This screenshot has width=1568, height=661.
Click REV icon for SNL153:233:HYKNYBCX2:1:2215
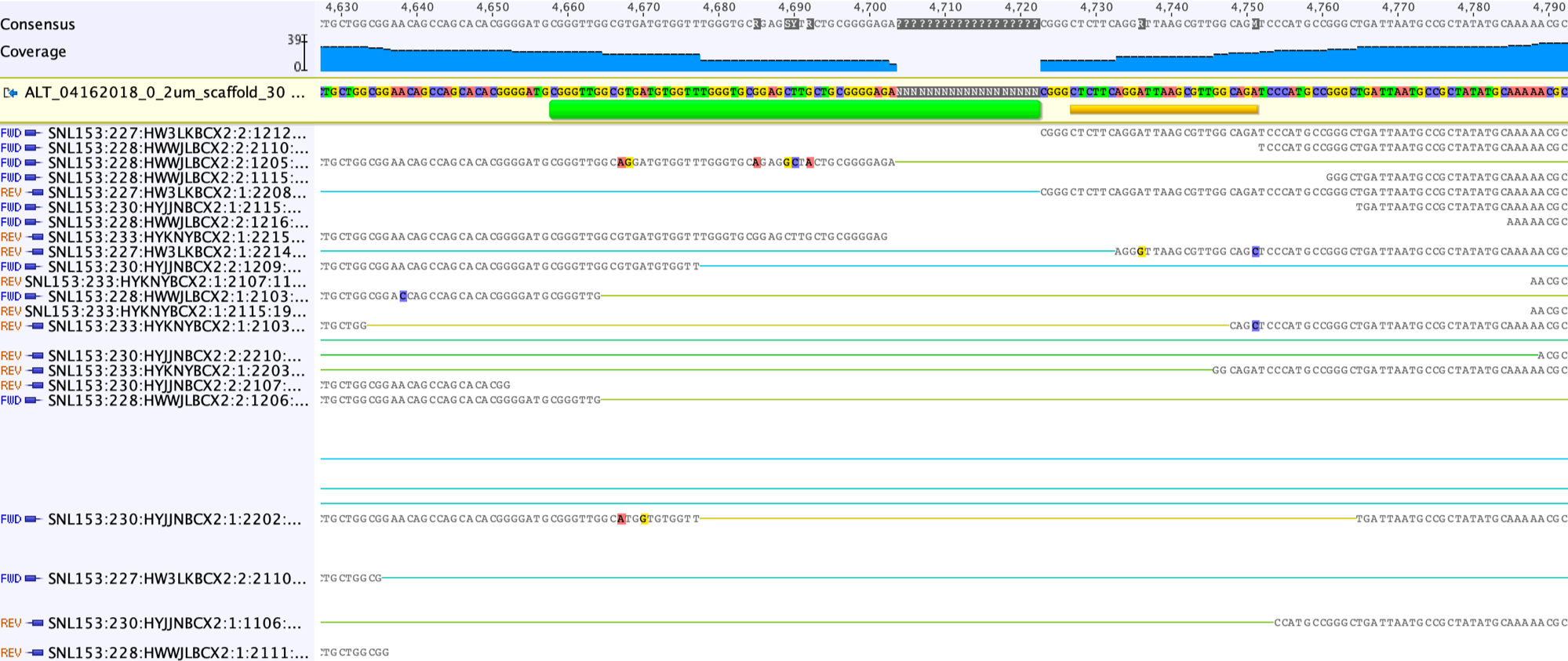[x=35, y=238]
